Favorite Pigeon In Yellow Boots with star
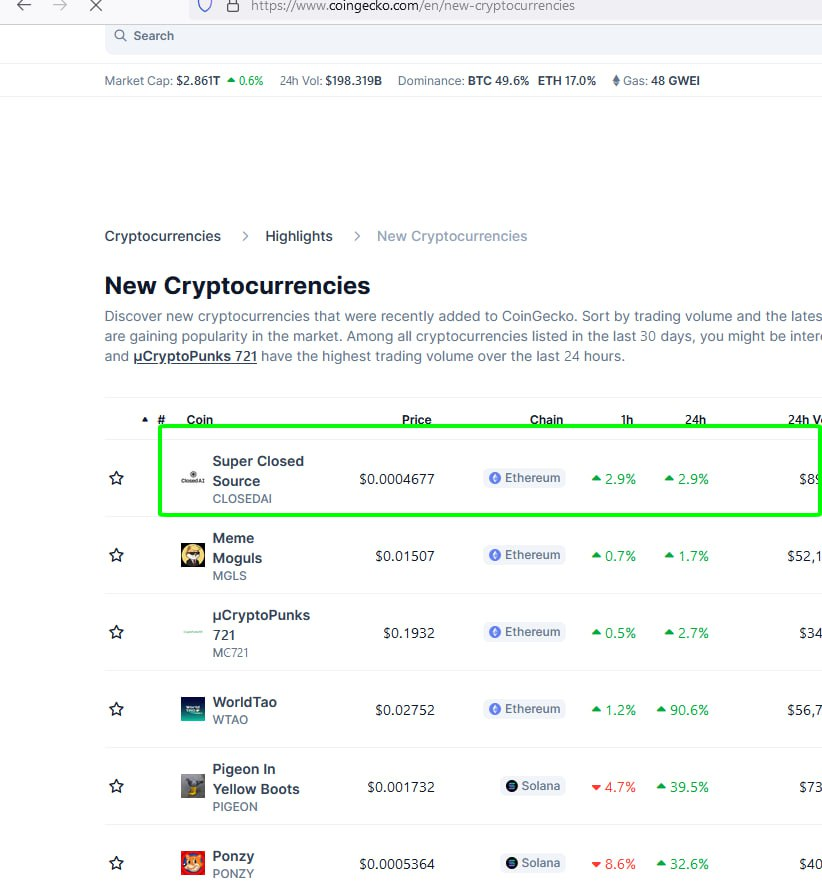This screenshot has width=822, height=896. [x=117, y=786]
